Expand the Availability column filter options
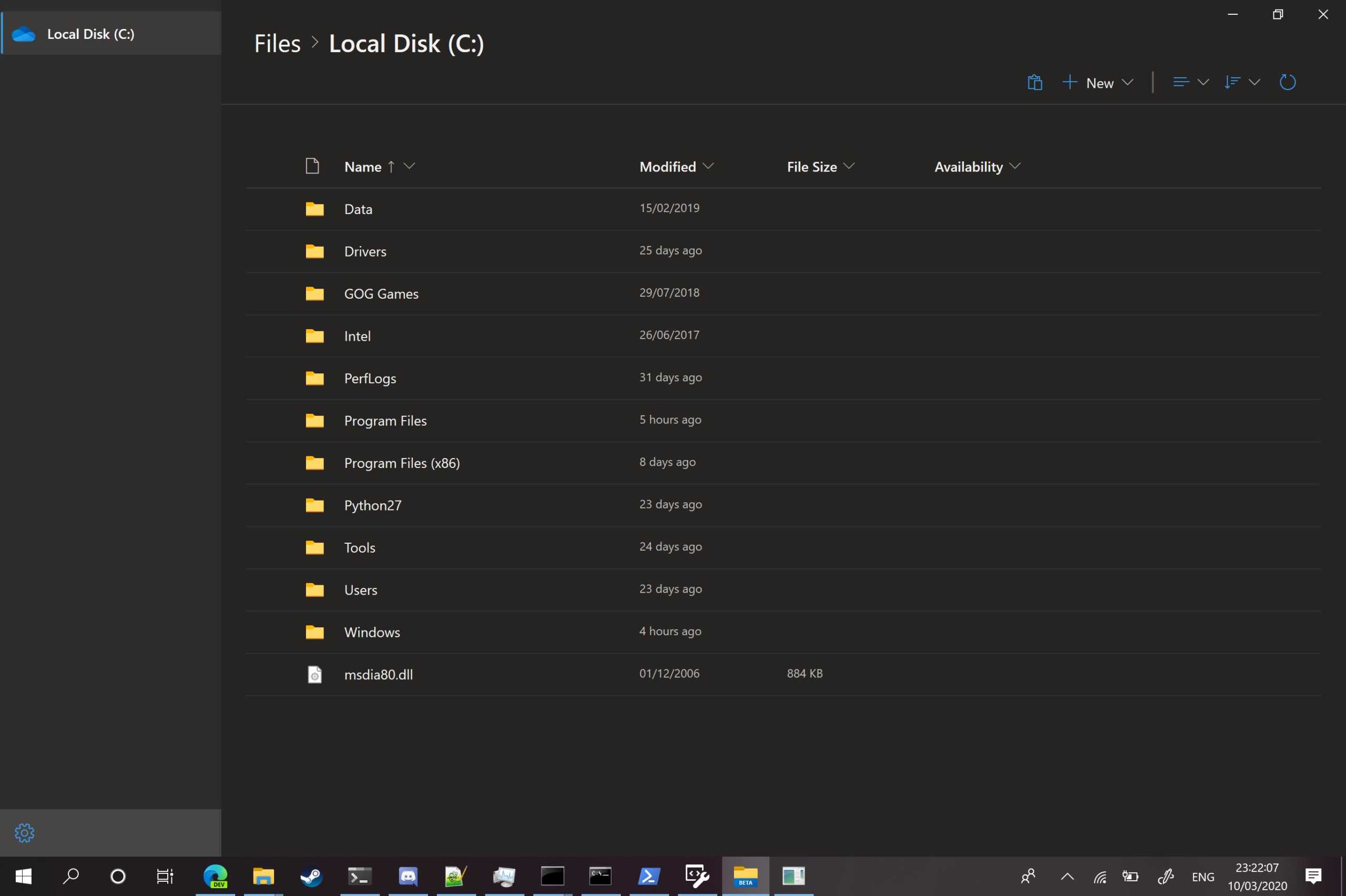Image resolution: width=1346 pixels, height=896 pixels. (x=1016, y=166)
